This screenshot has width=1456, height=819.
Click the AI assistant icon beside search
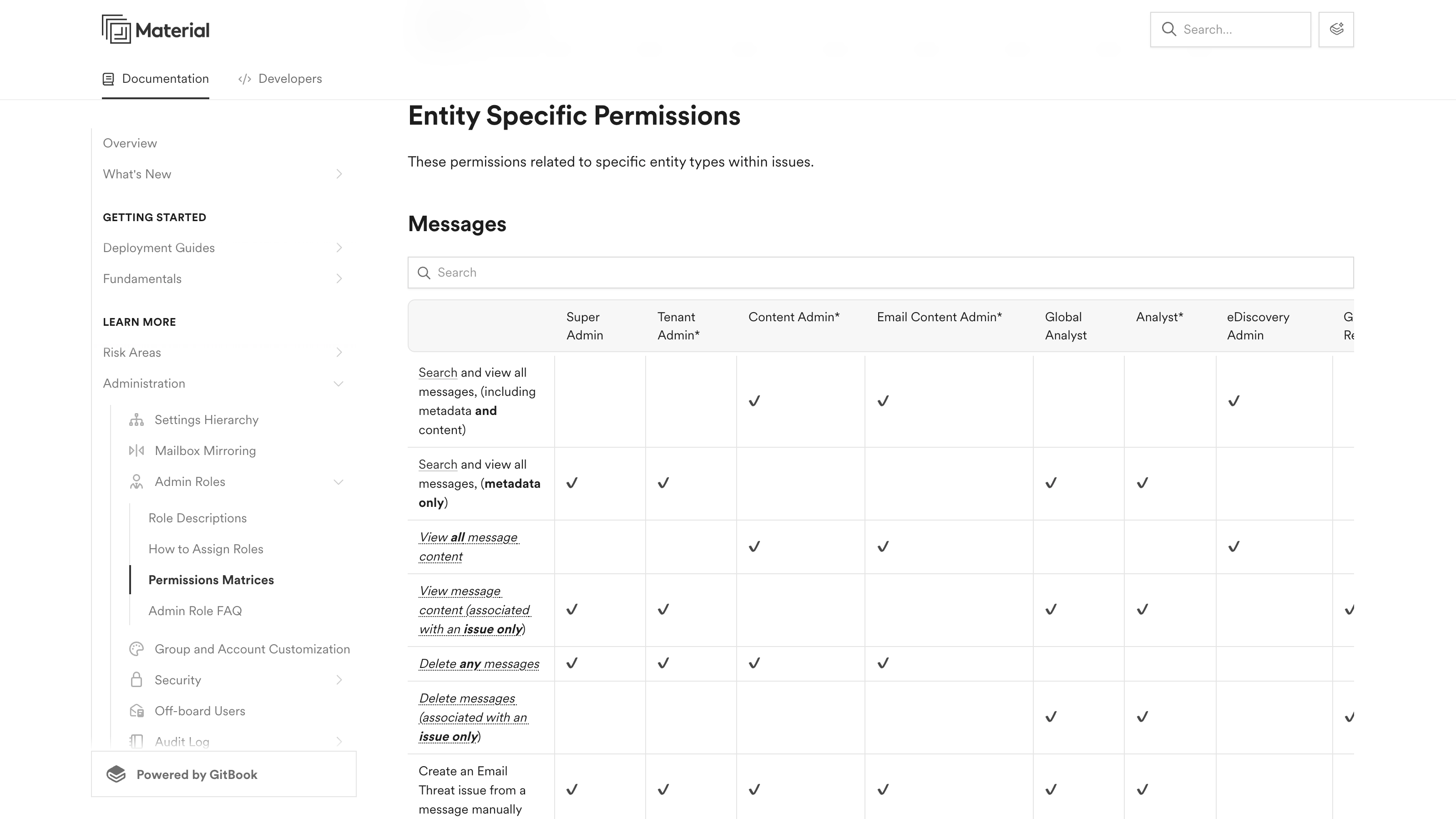click(1336, 30)
